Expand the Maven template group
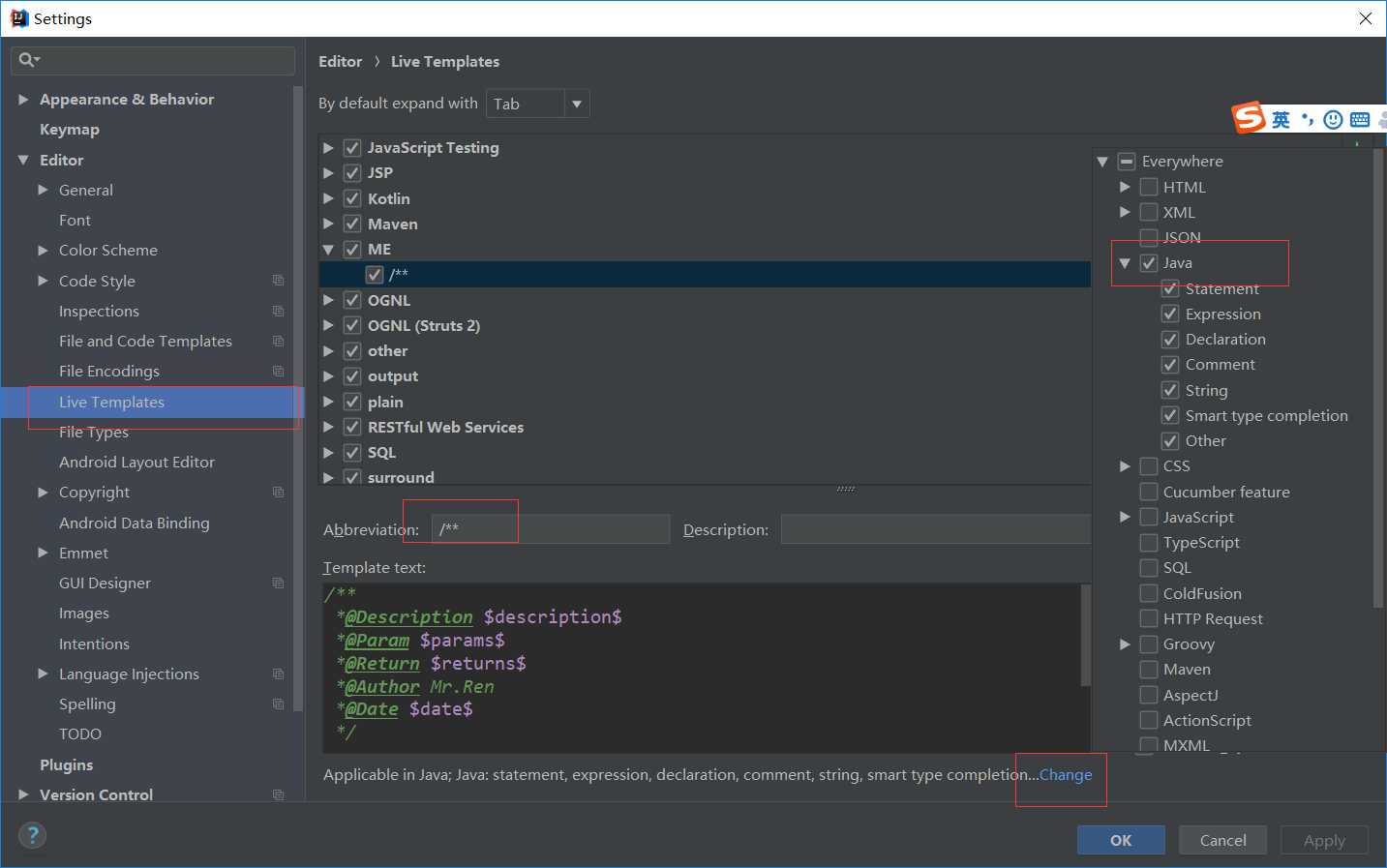The width and height of the screenshot is (1387, 868). [328, 224]
